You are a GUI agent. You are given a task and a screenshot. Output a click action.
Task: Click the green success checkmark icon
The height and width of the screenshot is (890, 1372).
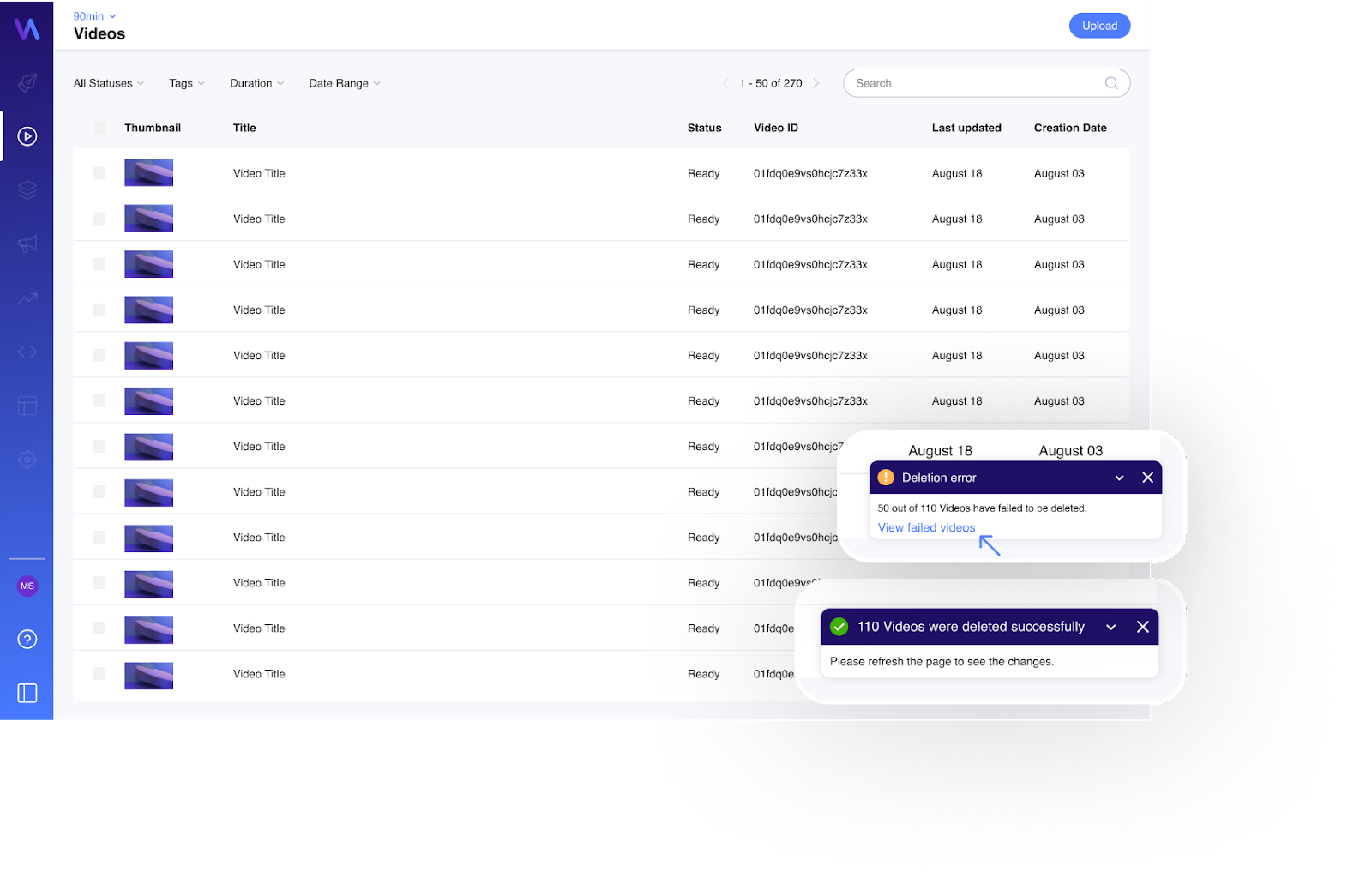pyautogui.click(x=839, y=627)
